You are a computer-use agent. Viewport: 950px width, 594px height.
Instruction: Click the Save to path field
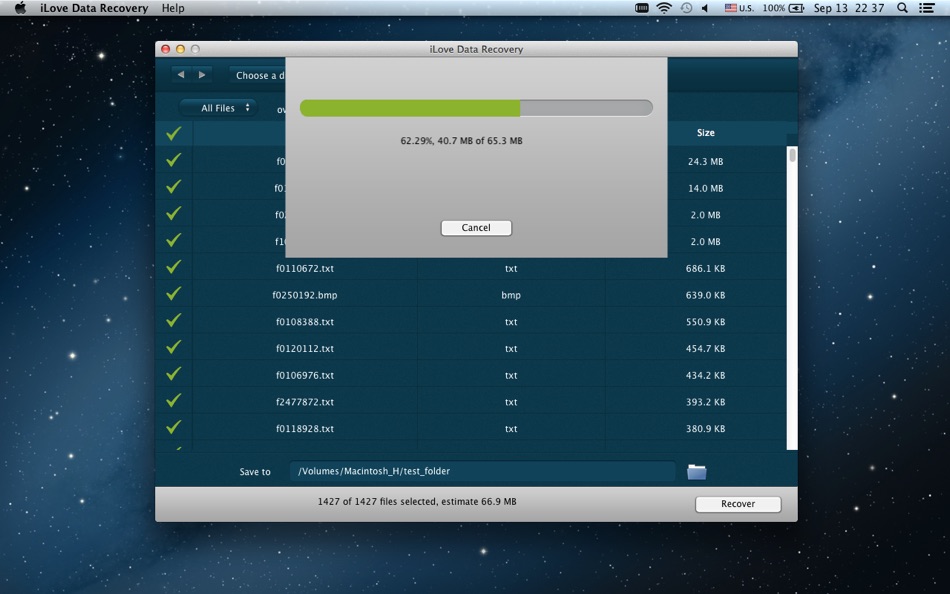(x=482, y=471)
